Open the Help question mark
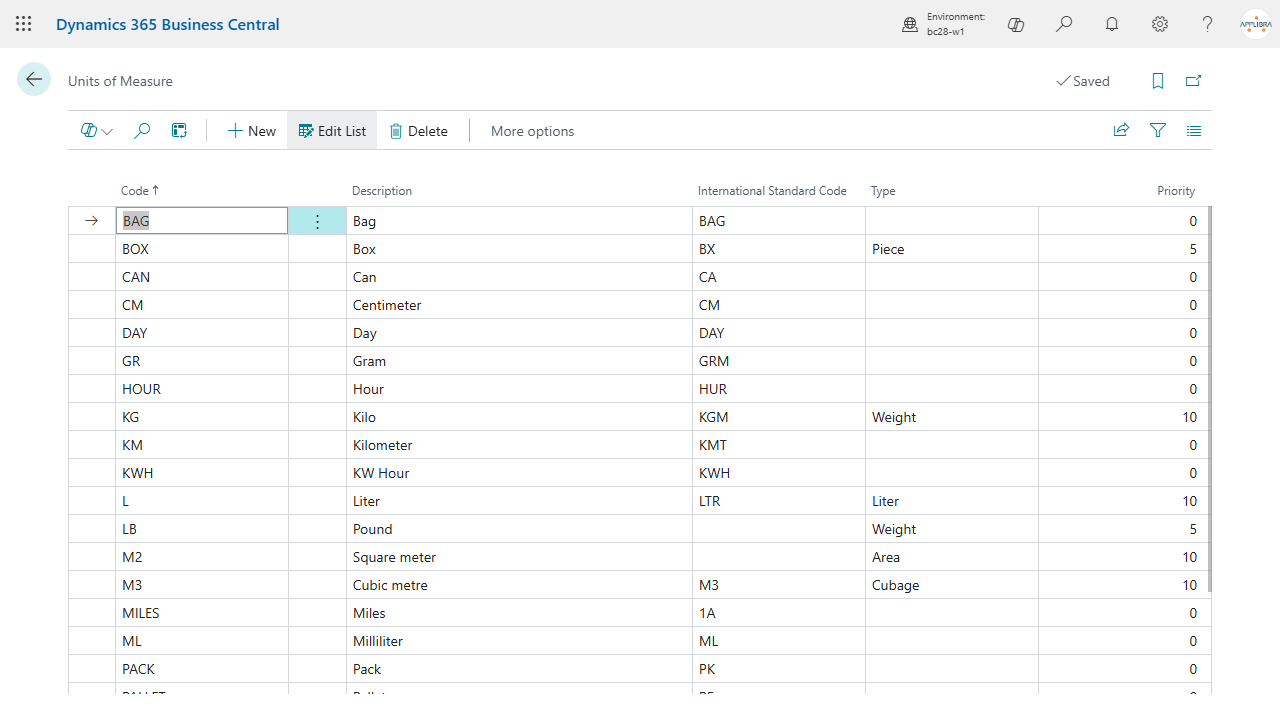 coord(1208,24)
